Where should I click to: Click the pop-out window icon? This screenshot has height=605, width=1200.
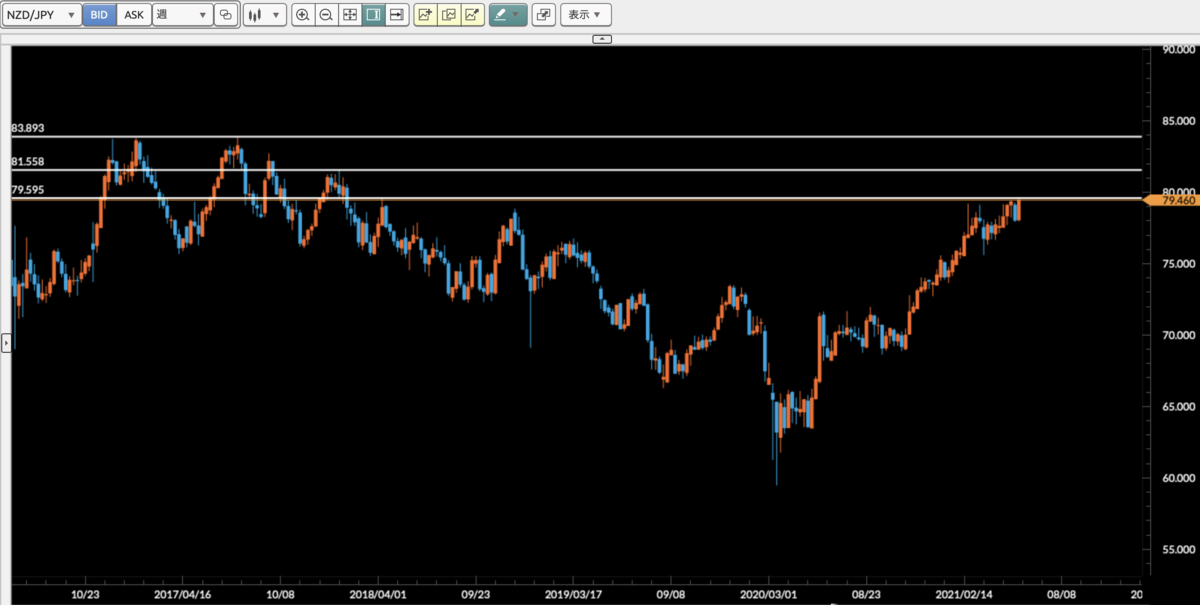(543, 15)
